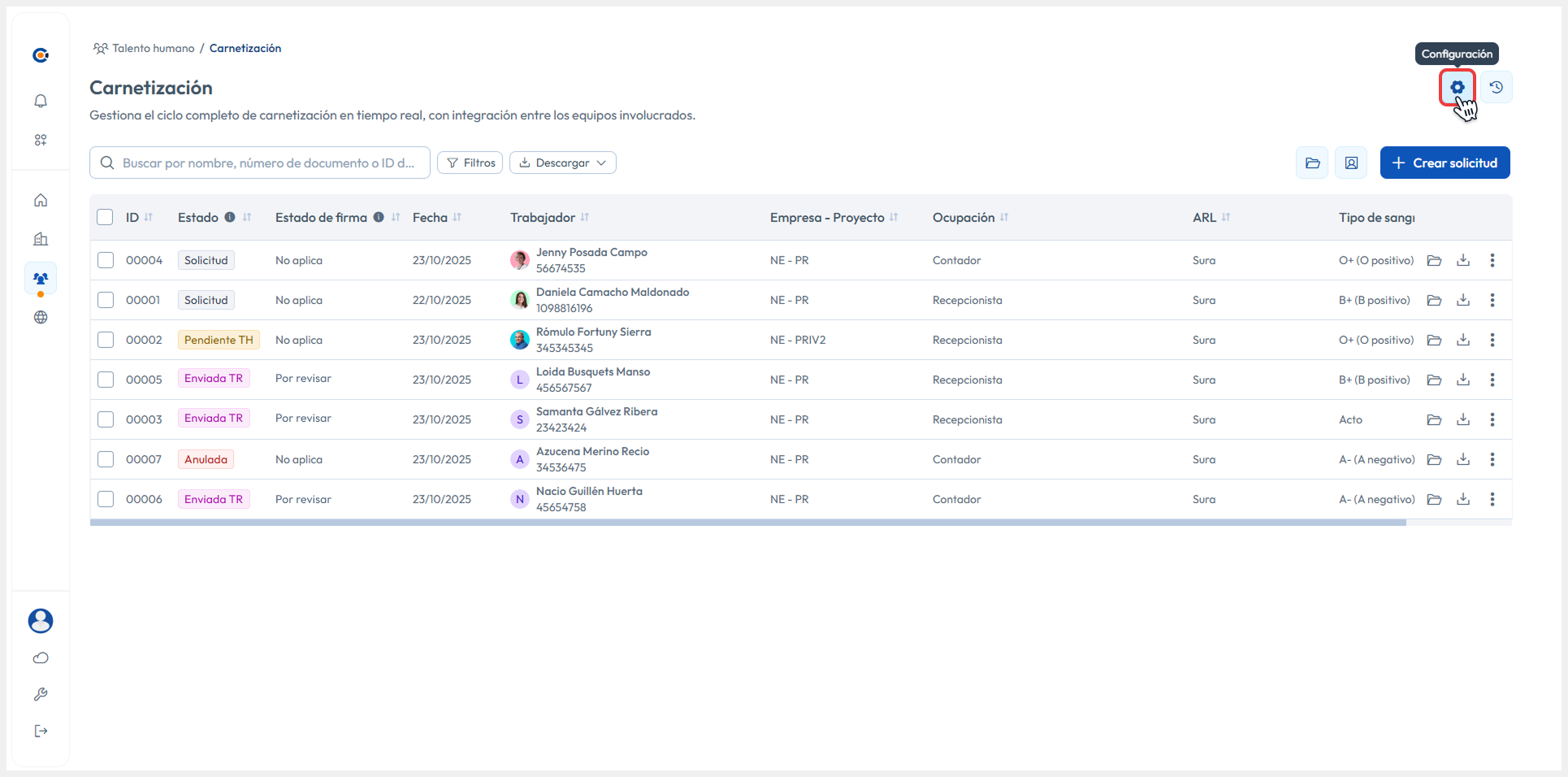1568x777 pixels.
Task: Open the Descargar dropdown
Action: pos(562,163)
